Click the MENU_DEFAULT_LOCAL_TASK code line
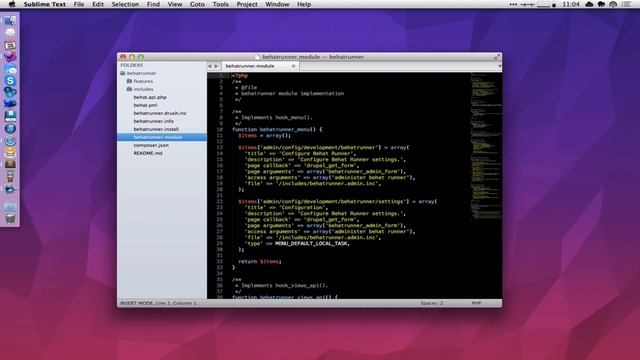This screenshot has width=640, height=360. (x=297, y=244)
